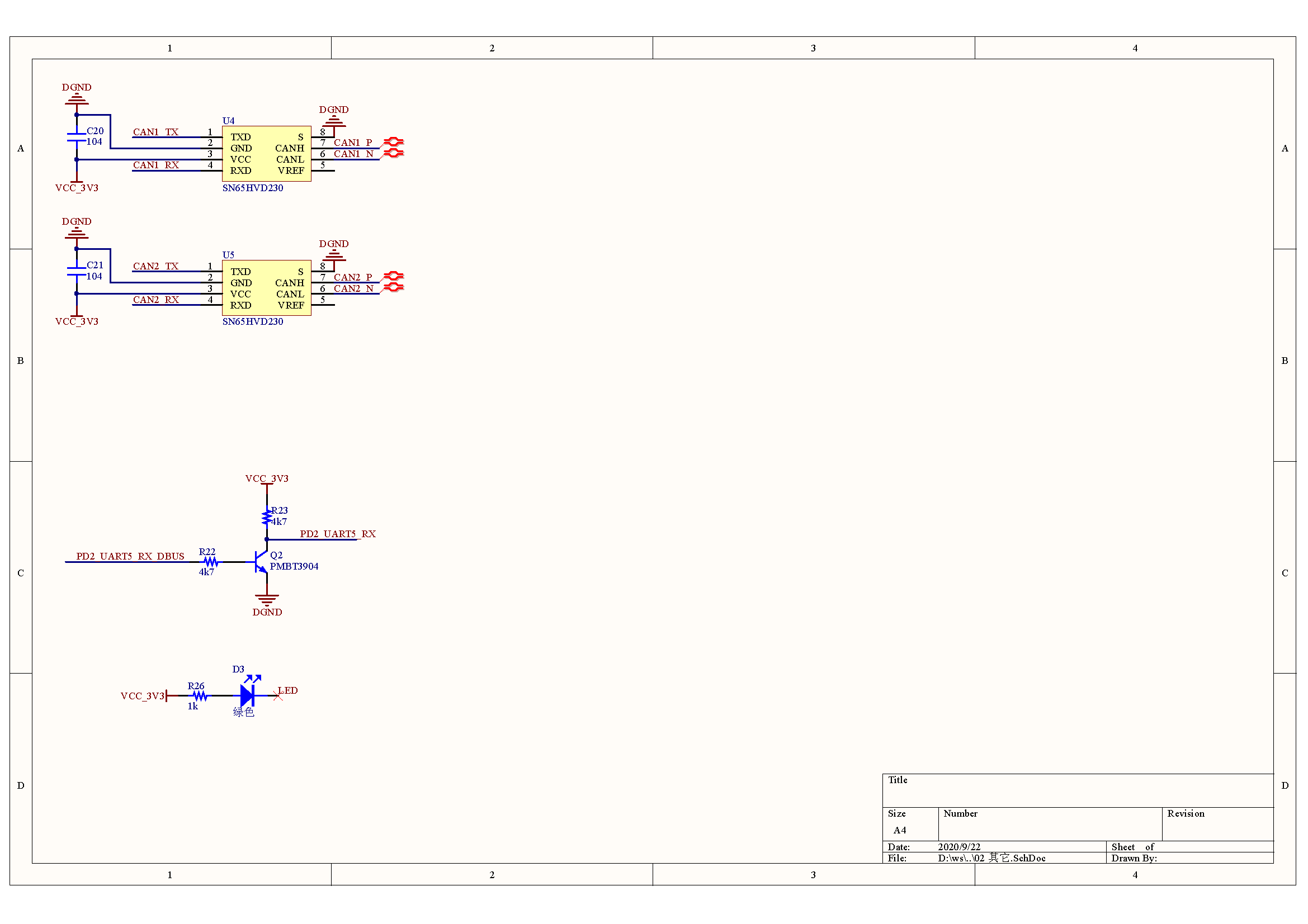Select the D3 designator text
The height and width of the screenshot is (924, 1308).
(x=238, y=670)
